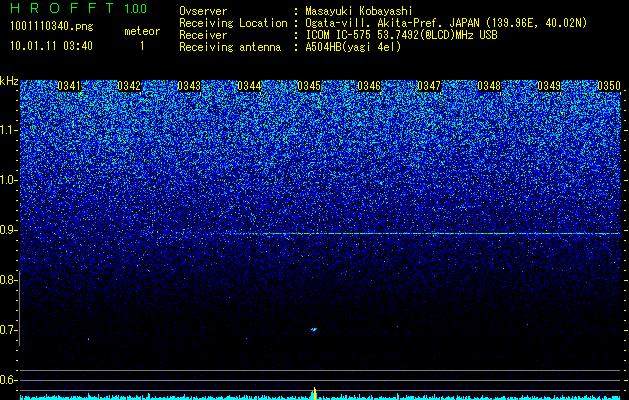Click the date 10.01.11 03:40
The height and width of the screenshot is (400, 629).
pos(51,46)
